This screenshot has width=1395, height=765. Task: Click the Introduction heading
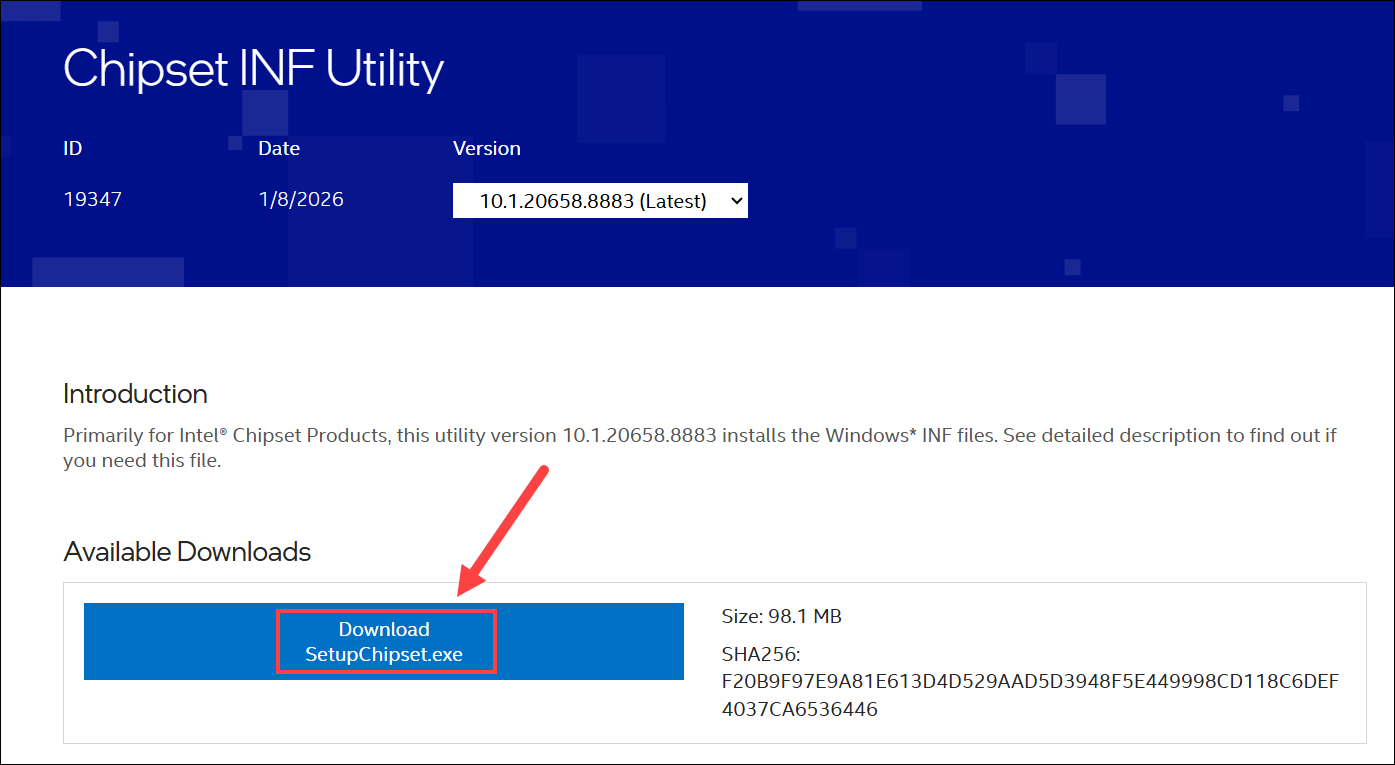point(135,393)
